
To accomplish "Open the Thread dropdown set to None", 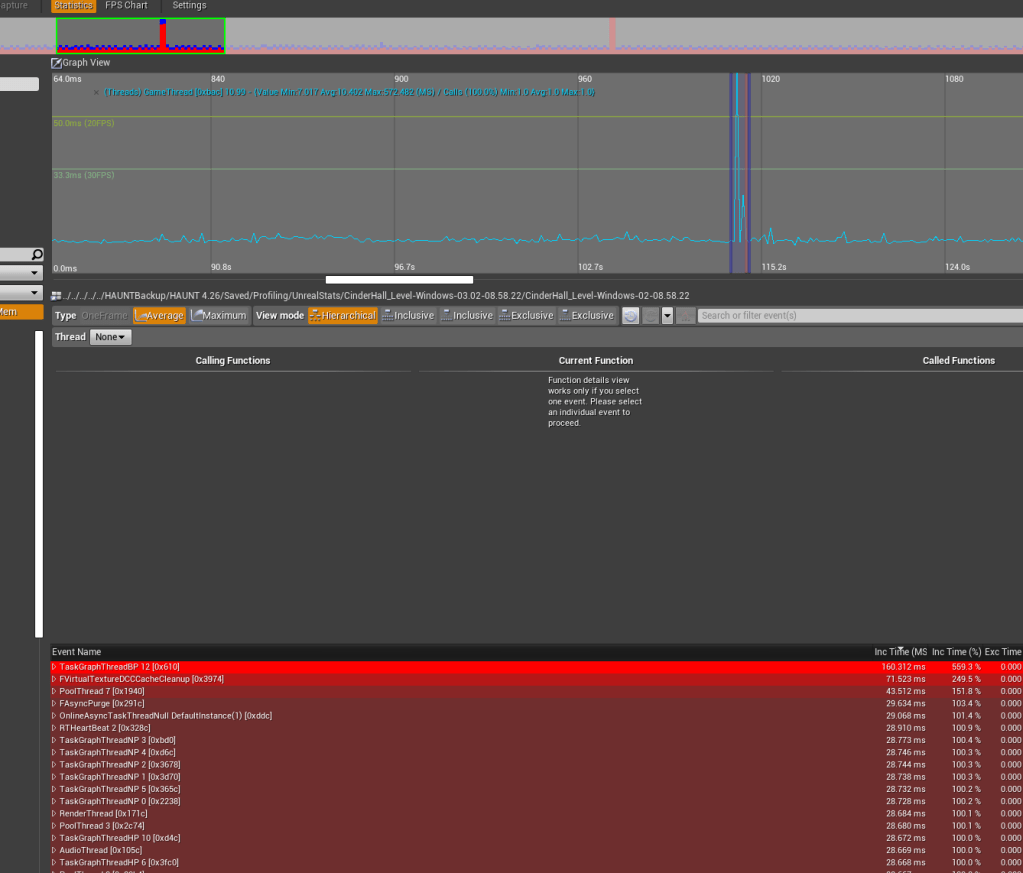I will [x=110, y=338].
